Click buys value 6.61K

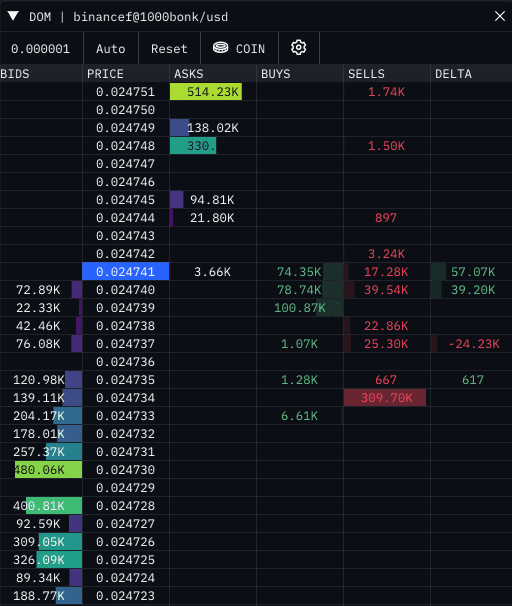299,416
